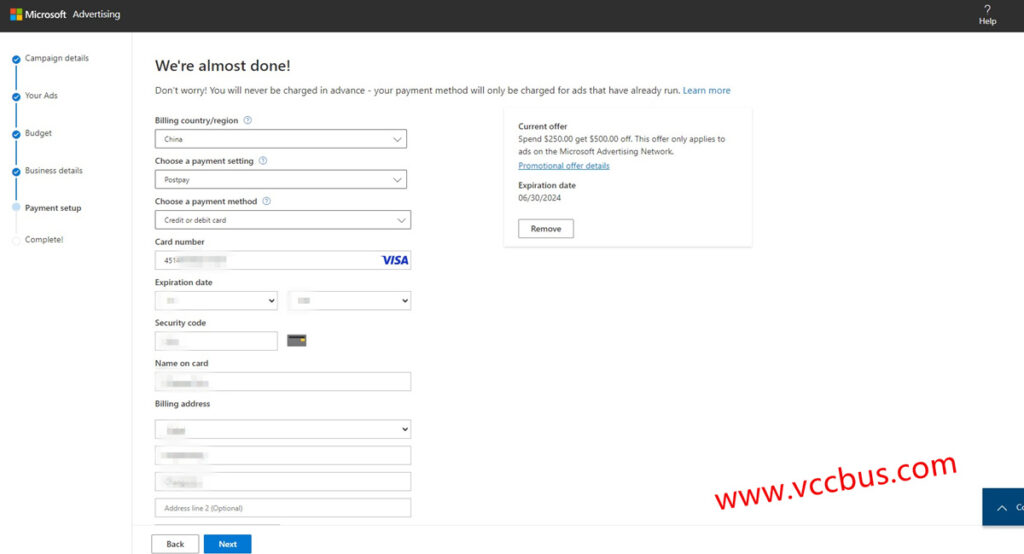This screenshot has width=1024, height=554.
Task: Click the Billing country/region help icon
Action: pos(248,120)
